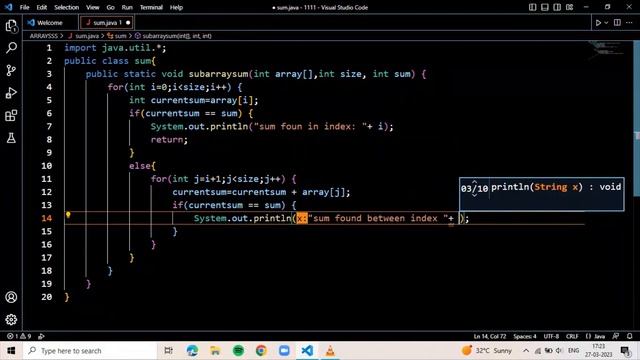The width and height of the screenshot is (640, 360).
Task: Show the next println signature overload
Action: point(474,195)
